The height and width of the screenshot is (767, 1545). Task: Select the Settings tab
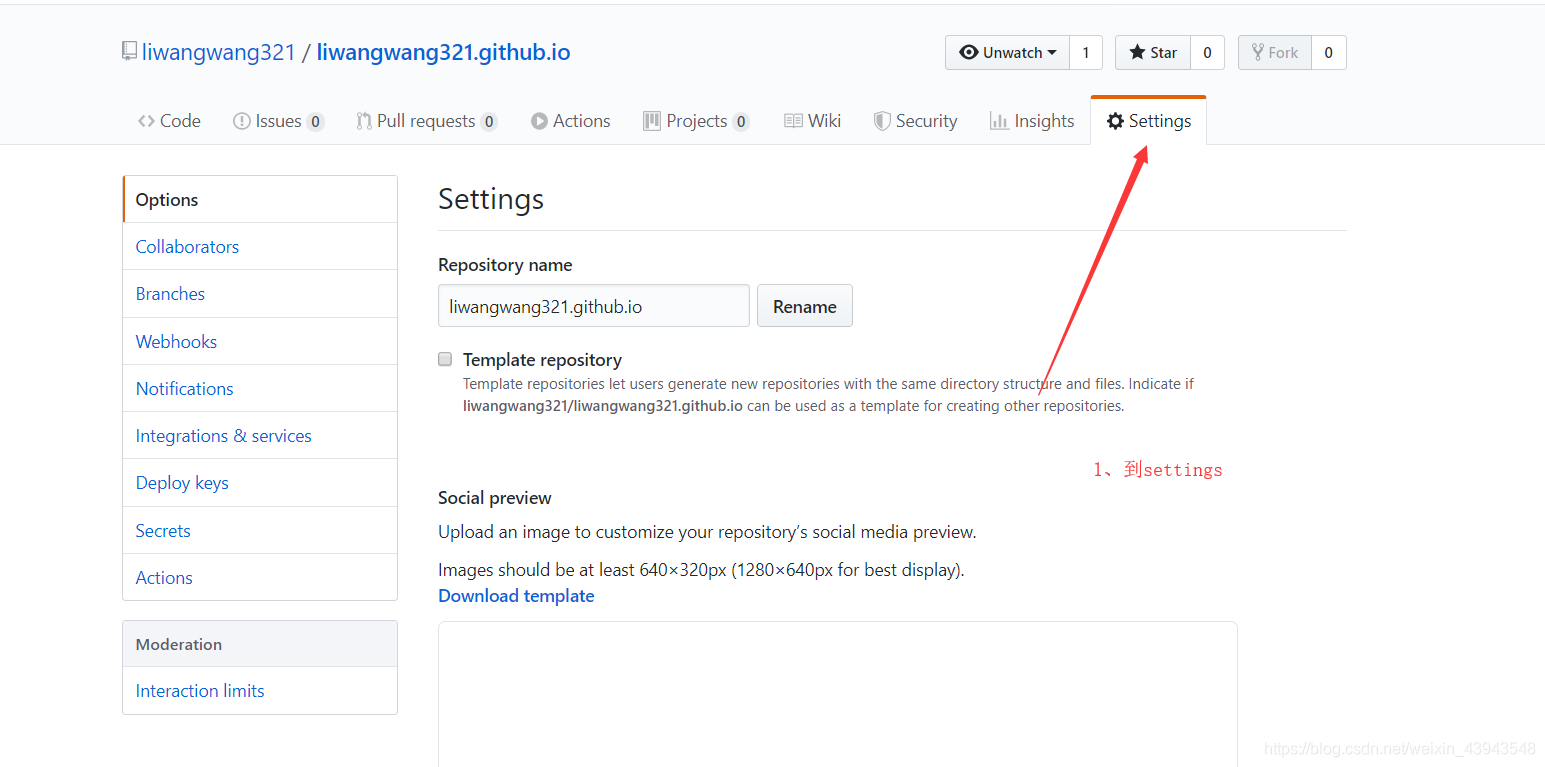1148,121
